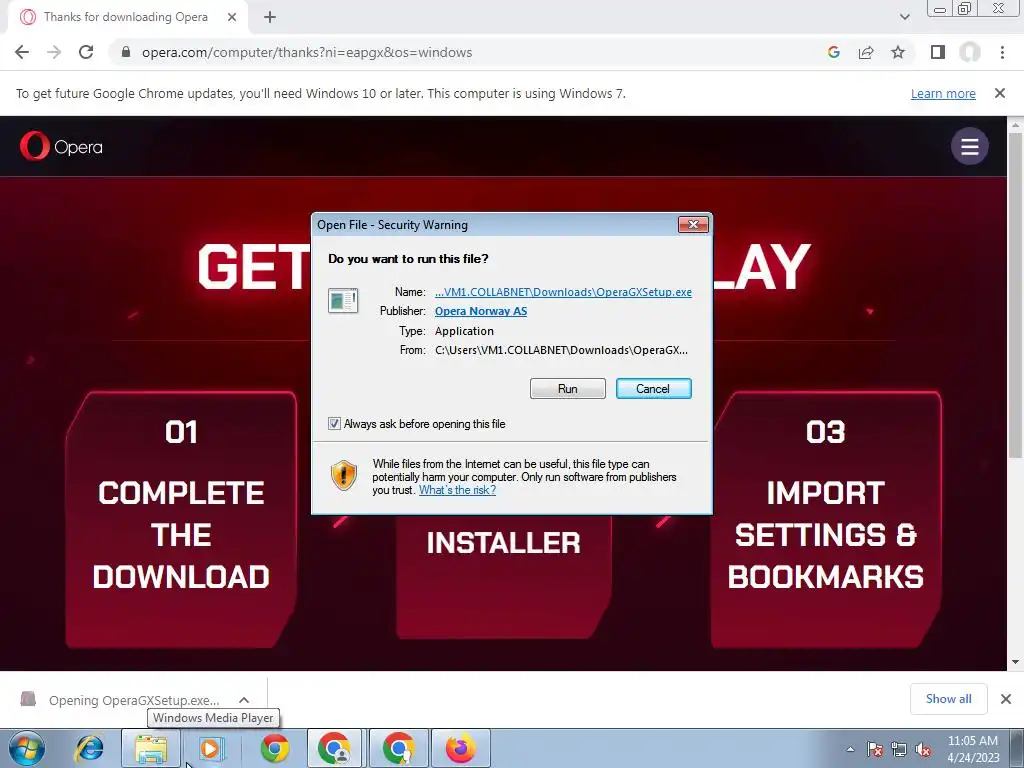Open the Chrome side panel
The width and height of the screenshot is (1024, 768).
[x=938, y=52]
